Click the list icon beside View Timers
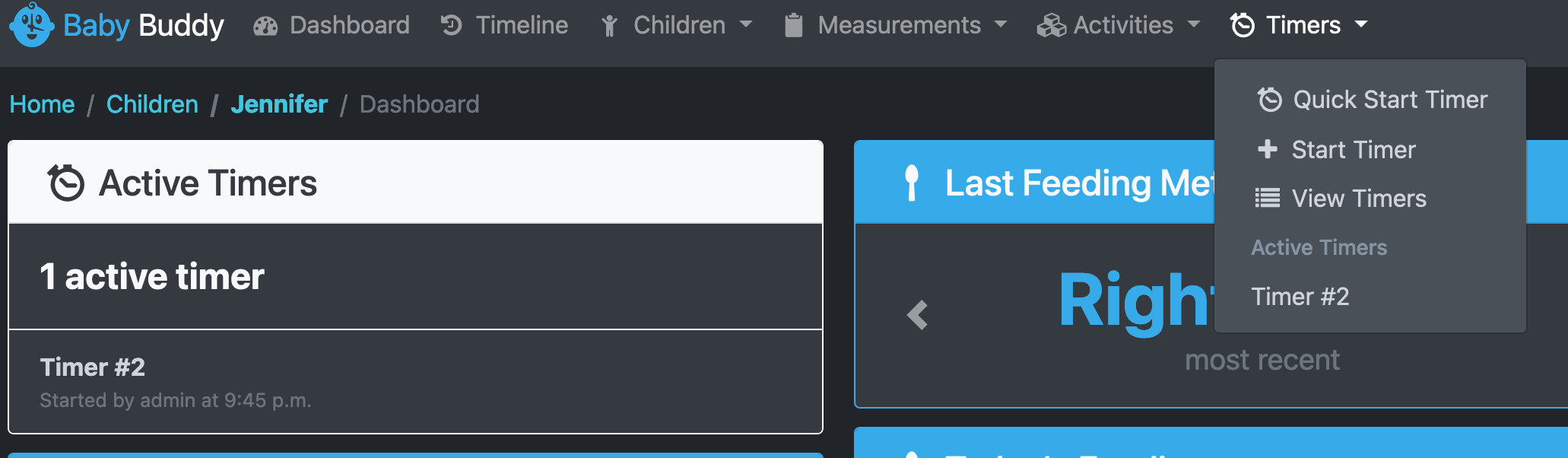 (x=1267, y=199)
